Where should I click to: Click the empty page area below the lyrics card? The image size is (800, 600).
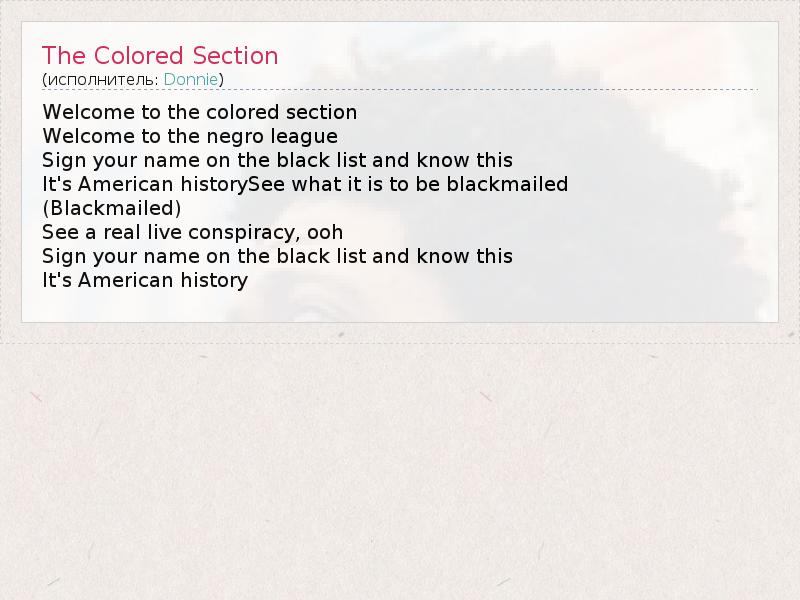click(x=400, y=460)
